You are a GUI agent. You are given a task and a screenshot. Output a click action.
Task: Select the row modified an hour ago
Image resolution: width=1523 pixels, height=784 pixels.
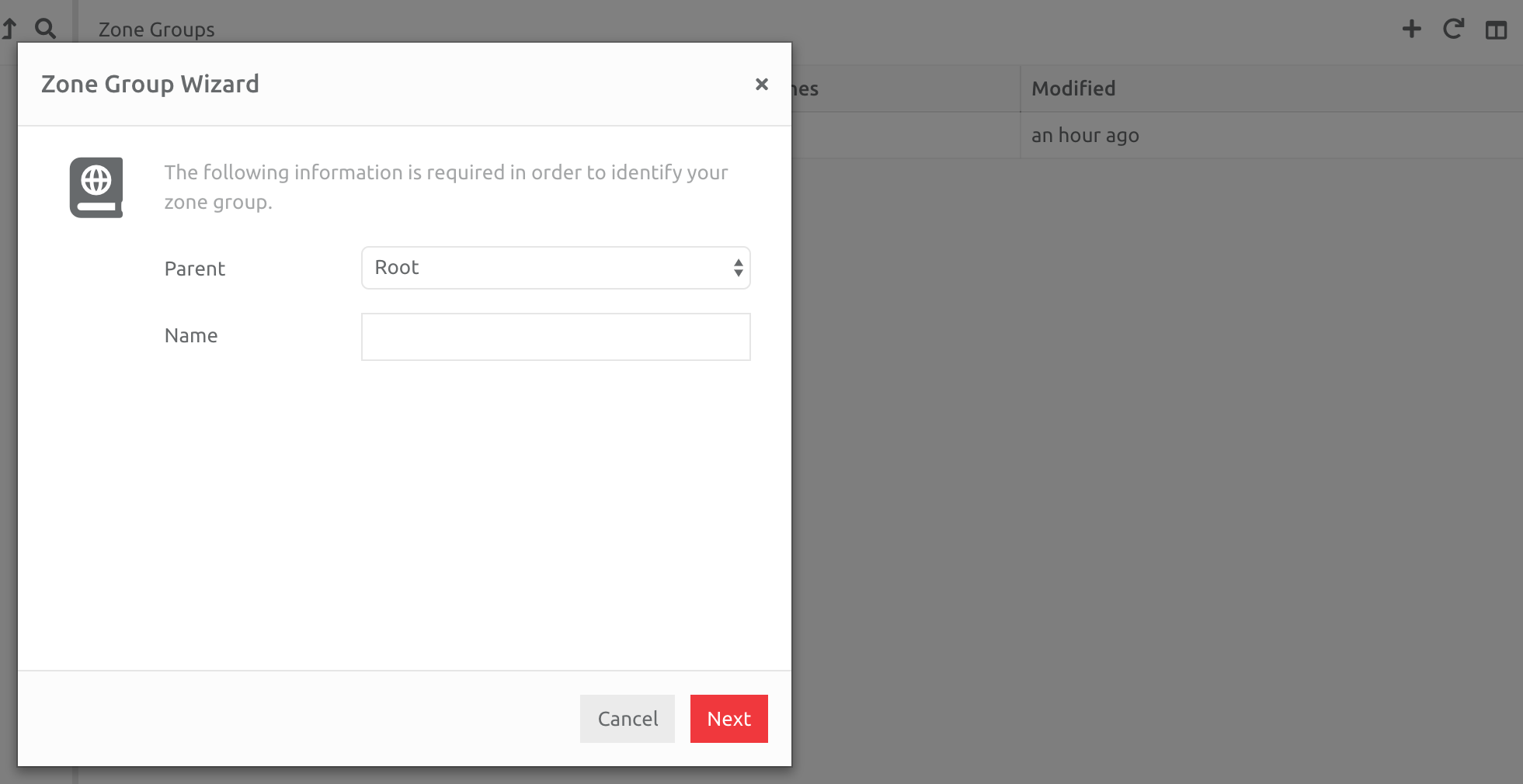tap(1085, 135)
